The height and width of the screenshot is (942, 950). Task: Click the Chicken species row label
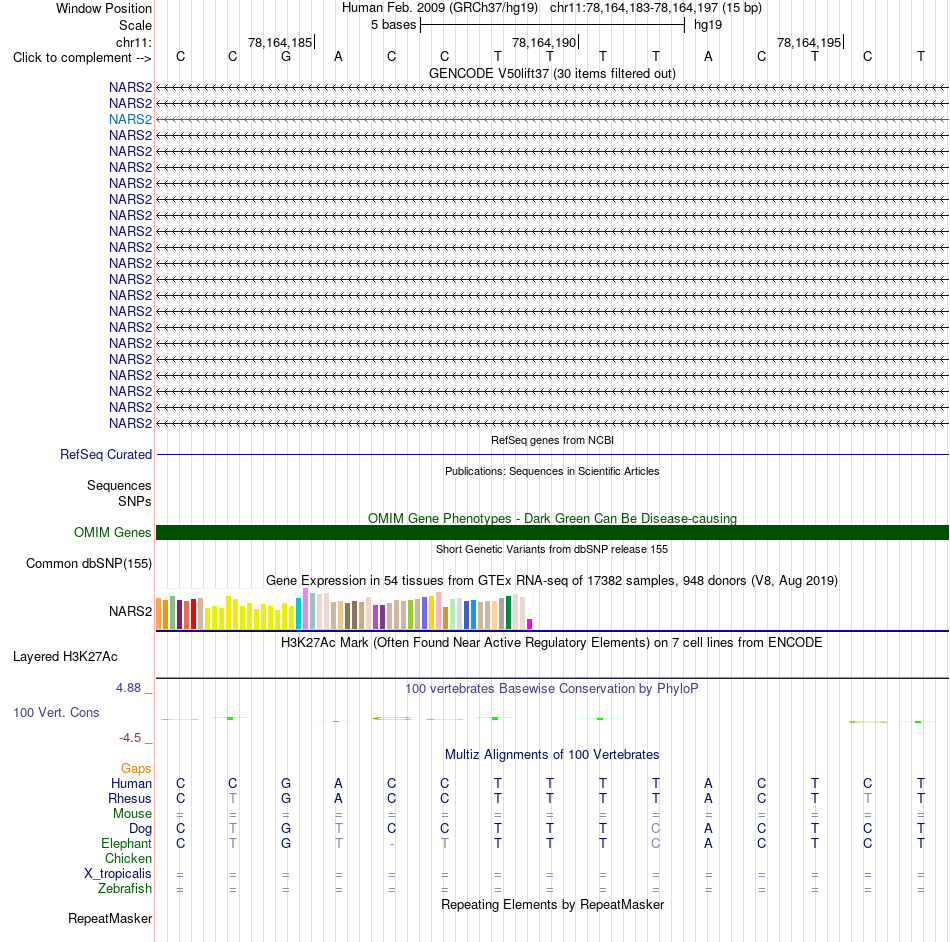coord(128,858)
